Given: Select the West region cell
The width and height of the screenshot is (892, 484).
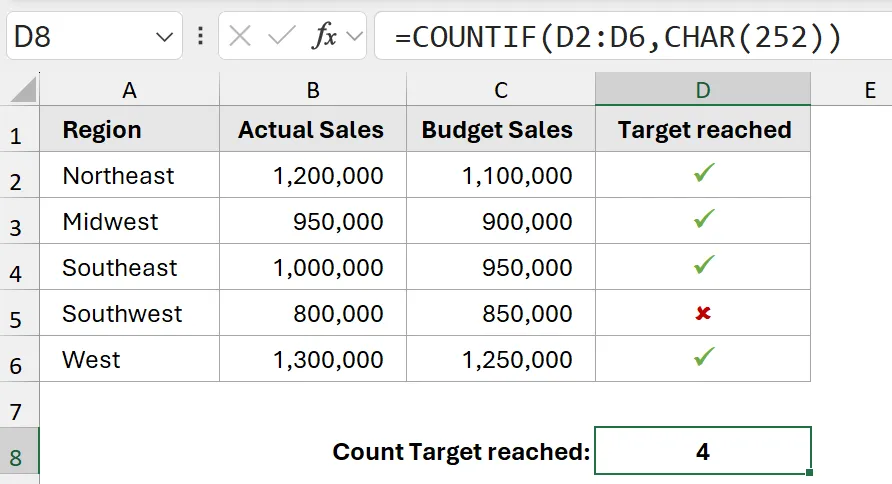Looking at the screenshot, I should 130,359.
